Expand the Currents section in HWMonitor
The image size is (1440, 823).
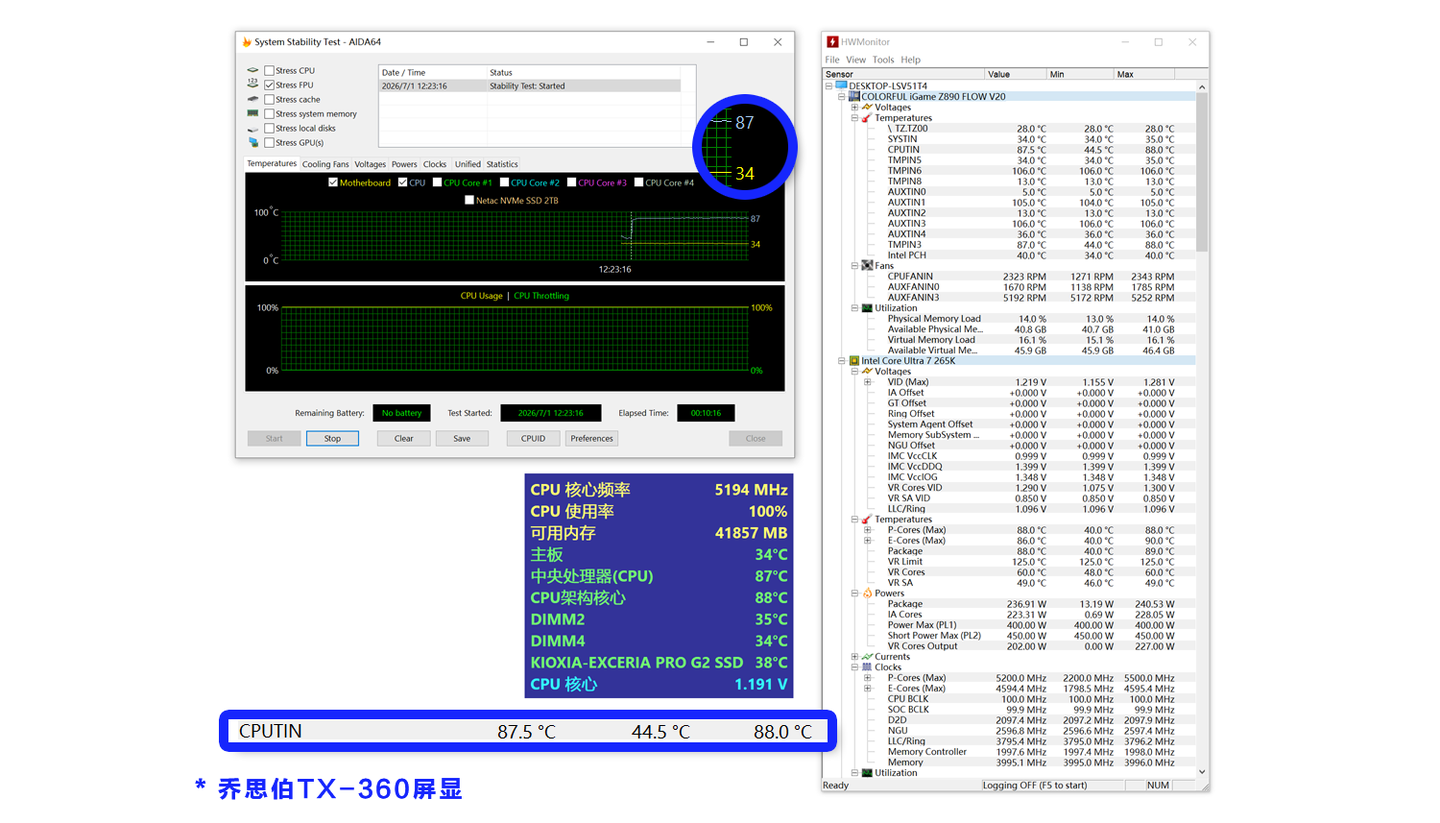855,657
